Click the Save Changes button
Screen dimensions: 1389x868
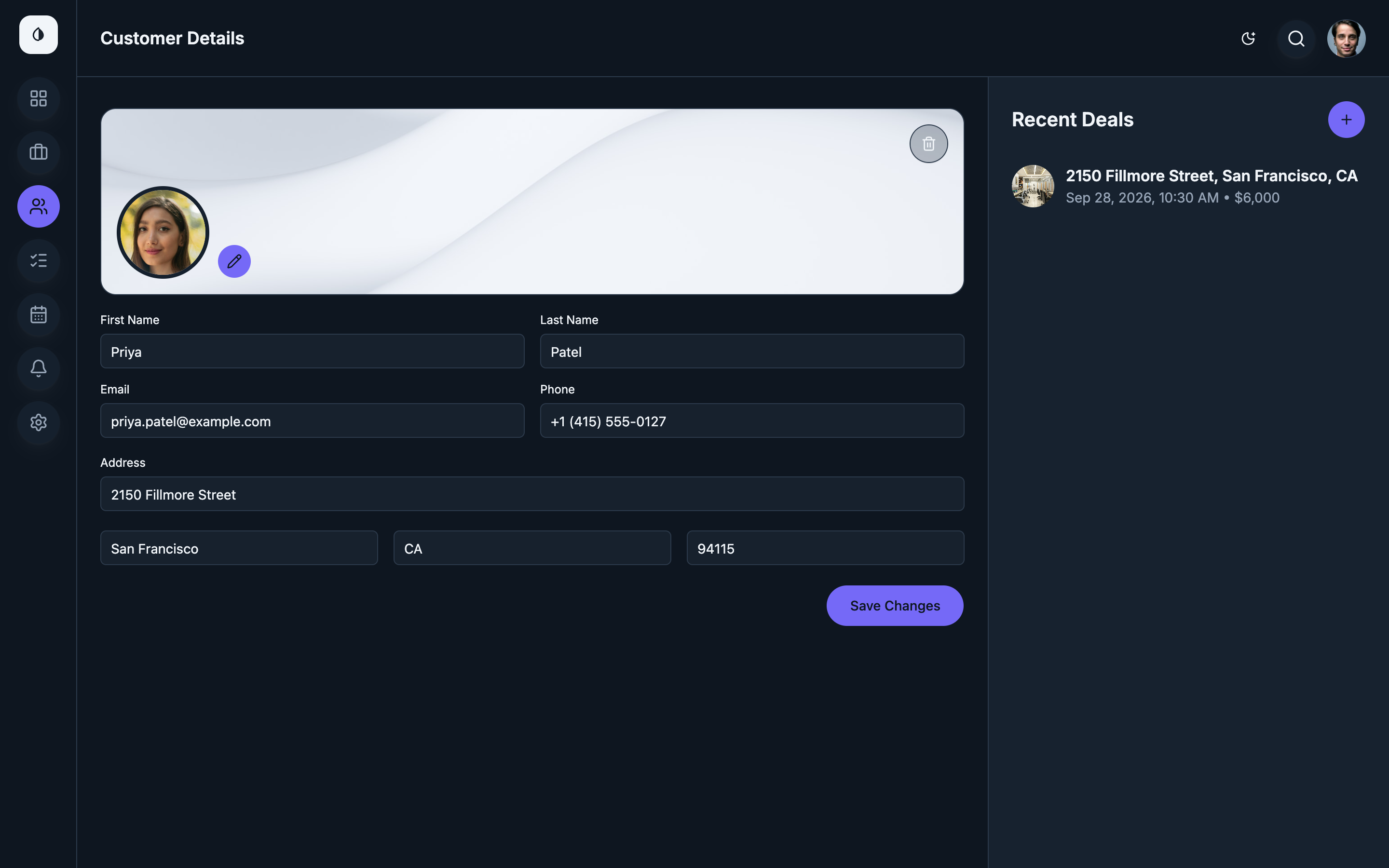click(895, 606)
